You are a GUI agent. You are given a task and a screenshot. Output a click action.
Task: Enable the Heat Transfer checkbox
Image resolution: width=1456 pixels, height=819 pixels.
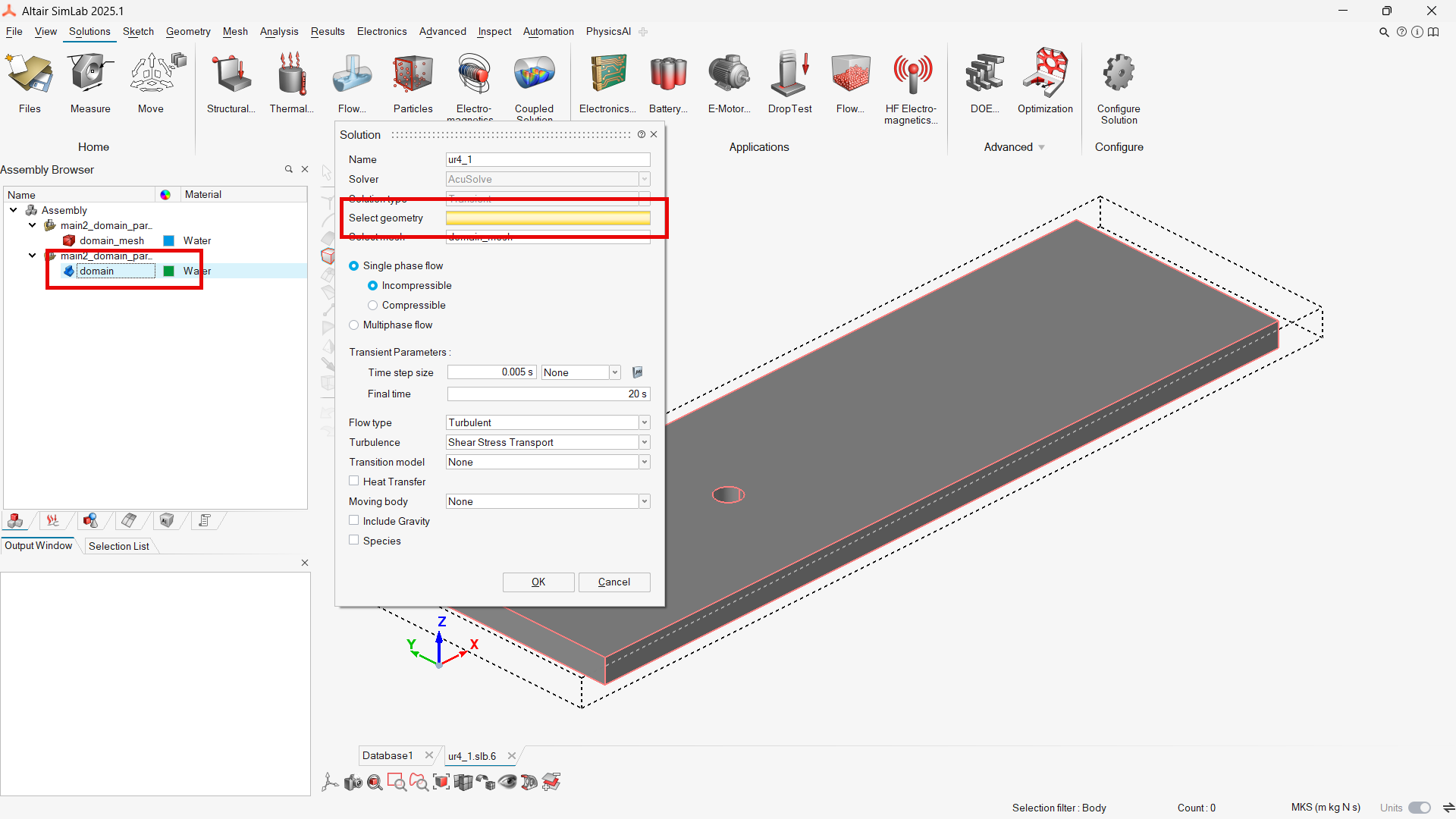pos(353,481)
